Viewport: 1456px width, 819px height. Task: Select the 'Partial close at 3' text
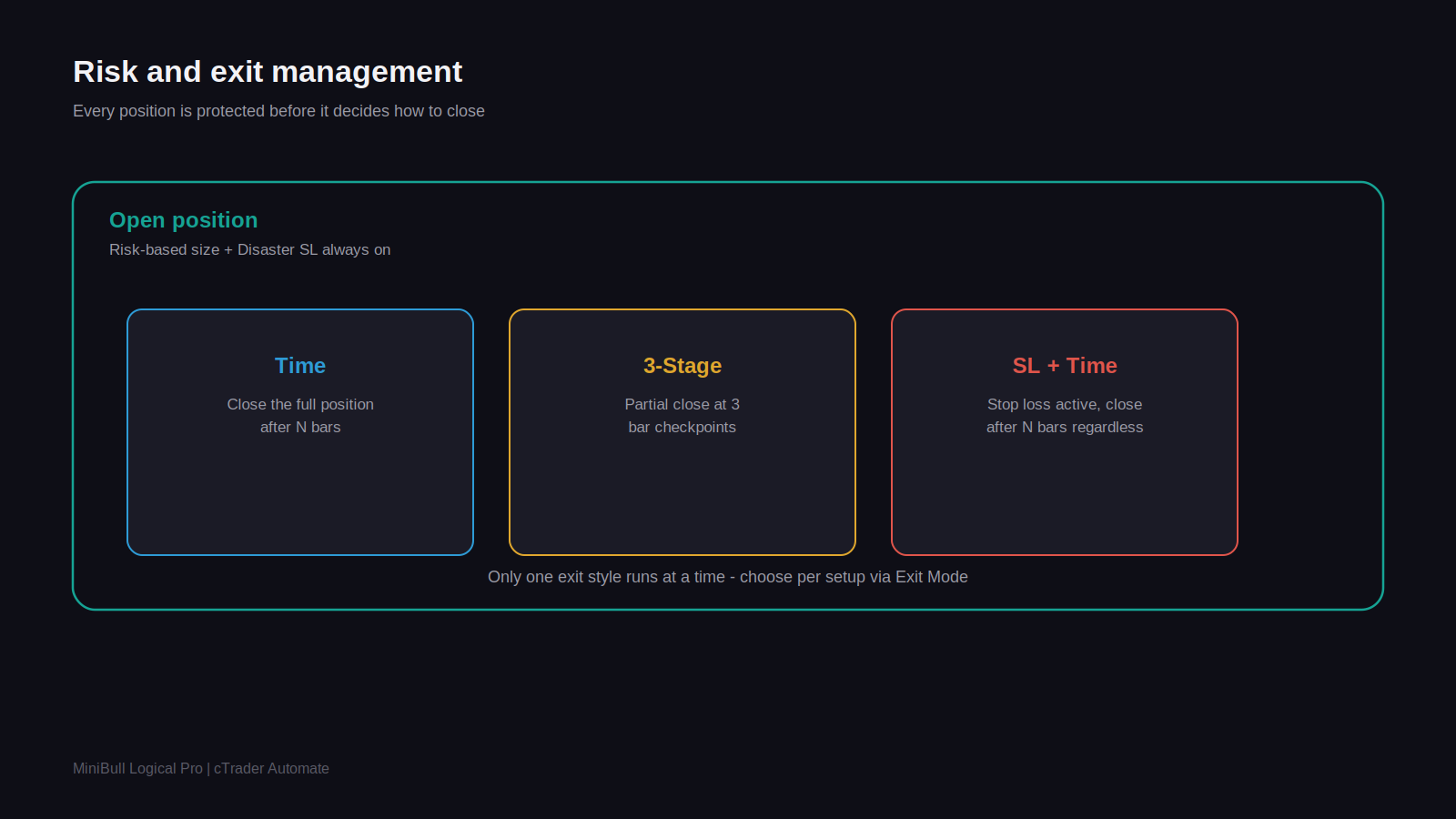(682, 404)
